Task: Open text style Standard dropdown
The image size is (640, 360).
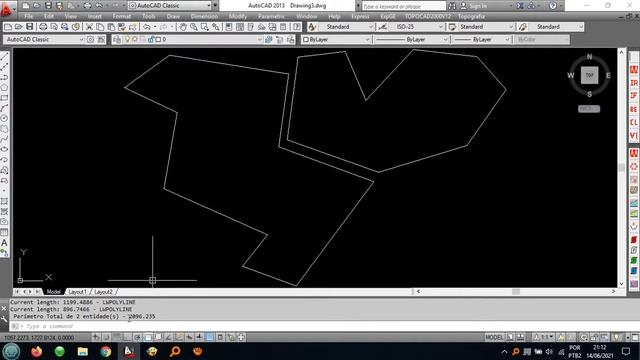Action: point(371,27)
